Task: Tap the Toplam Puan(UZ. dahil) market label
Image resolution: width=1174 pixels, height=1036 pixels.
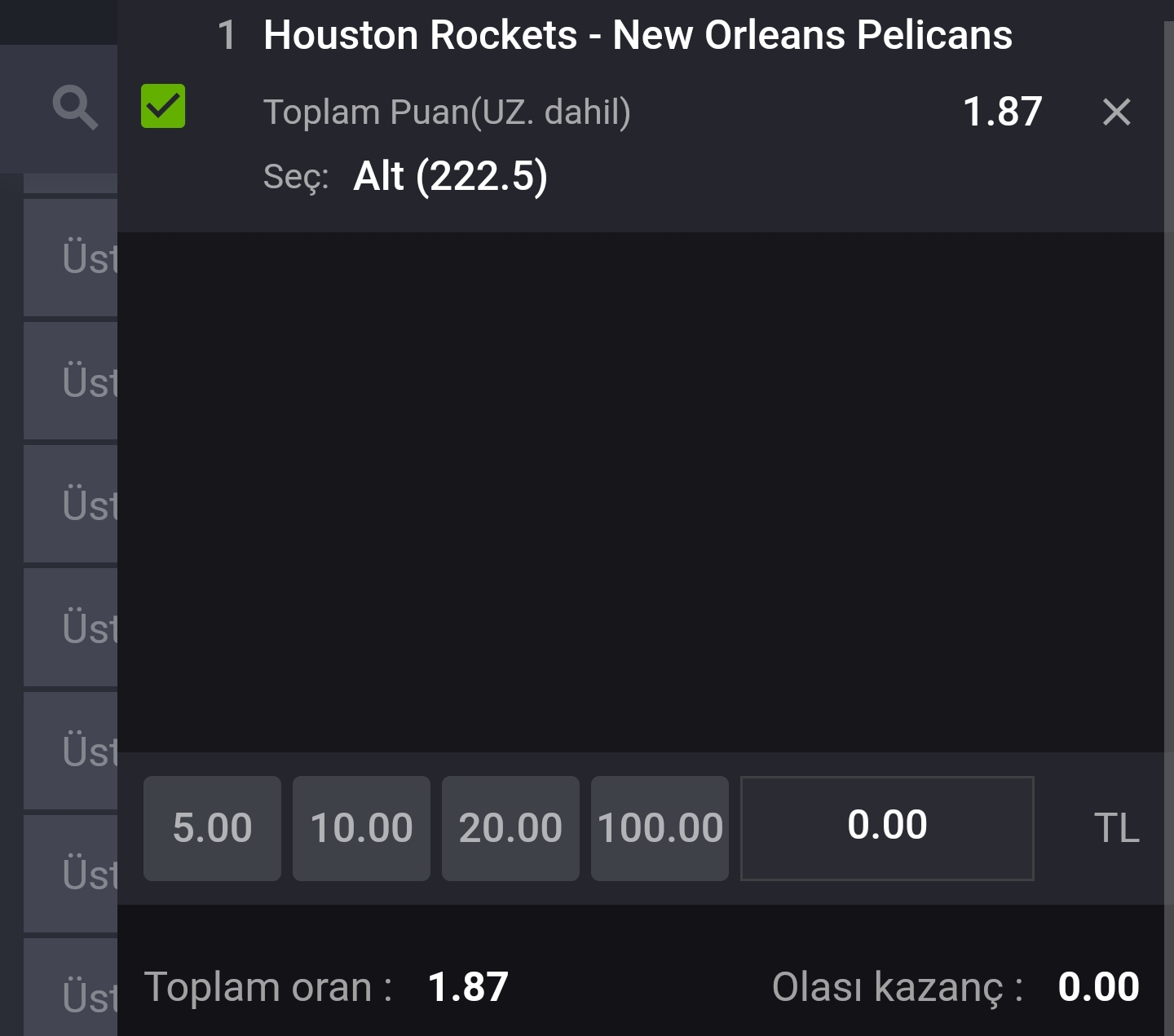Action: [x=447, y=112]
